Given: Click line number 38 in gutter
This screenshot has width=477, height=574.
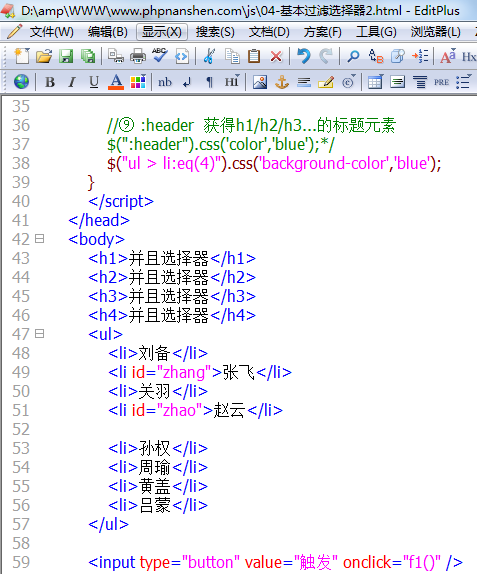Looking at the screenshot, I should coord(21,163).
